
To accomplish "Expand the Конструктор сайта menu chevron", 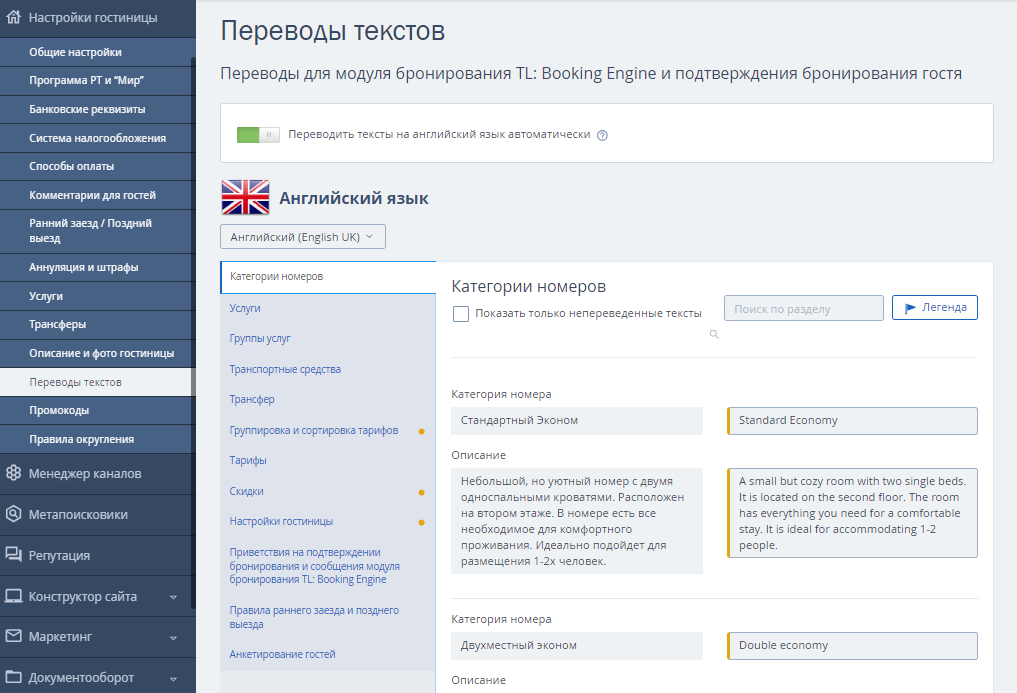I will click(173, 597).
